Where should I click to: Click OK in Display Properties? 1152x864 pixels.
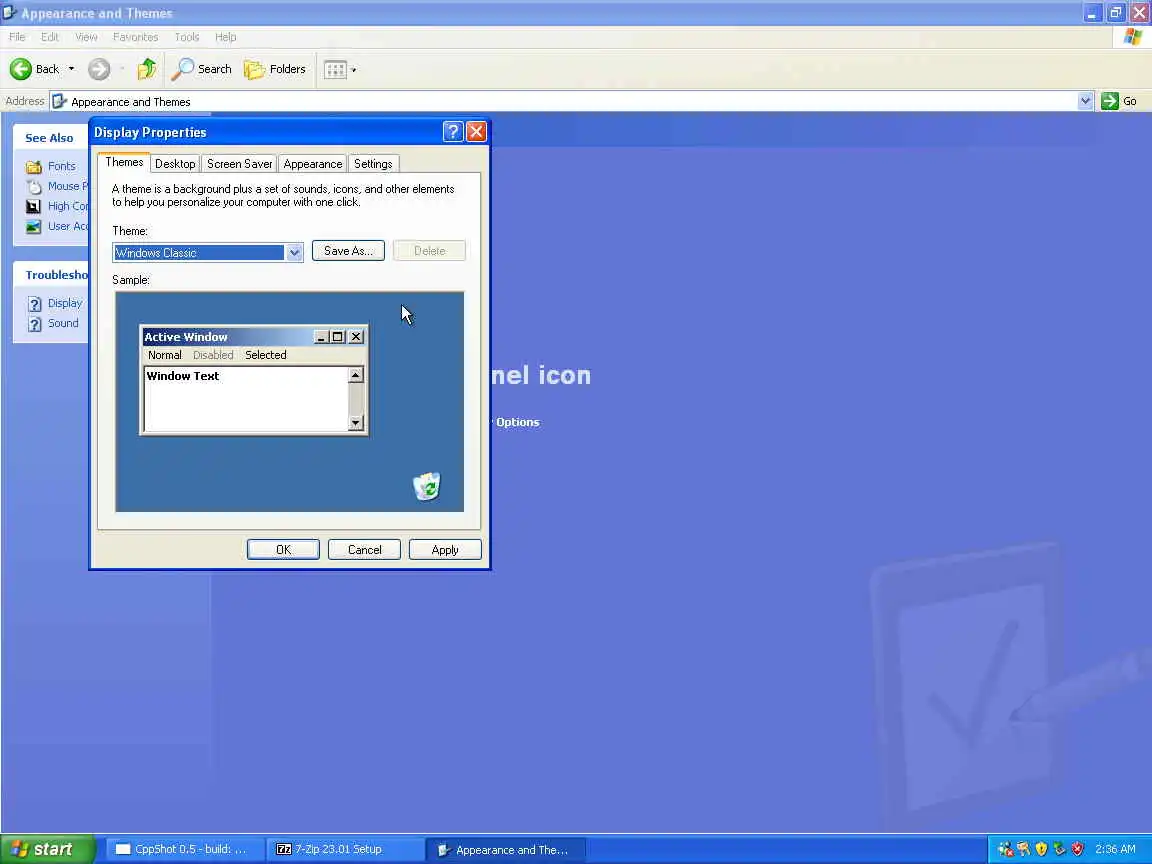[283, 550]
